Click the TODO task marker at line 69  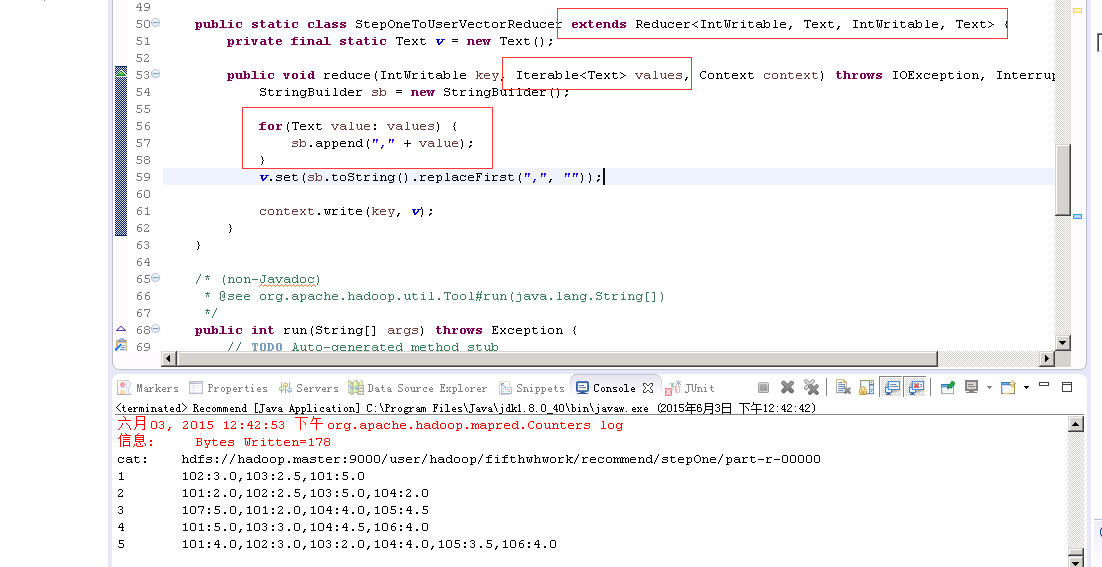pos(121,345)
